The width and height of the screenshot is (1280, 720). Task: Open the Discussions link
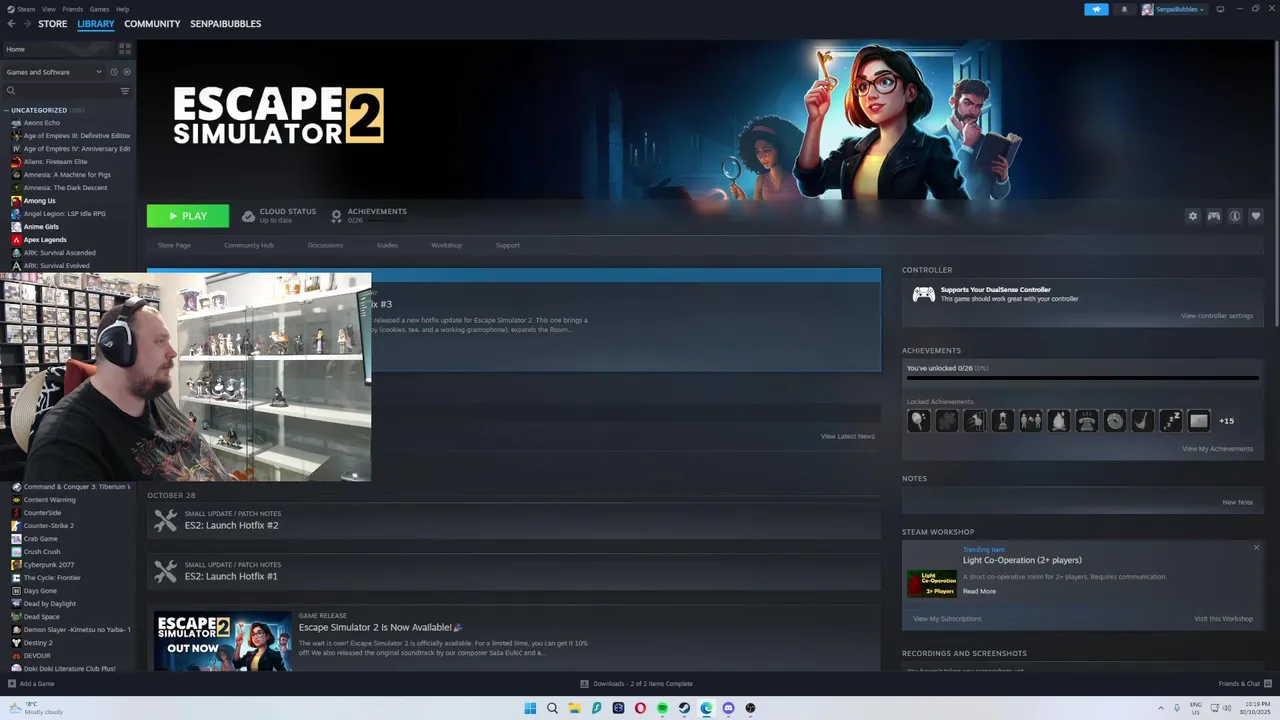(x=325, y=245)
